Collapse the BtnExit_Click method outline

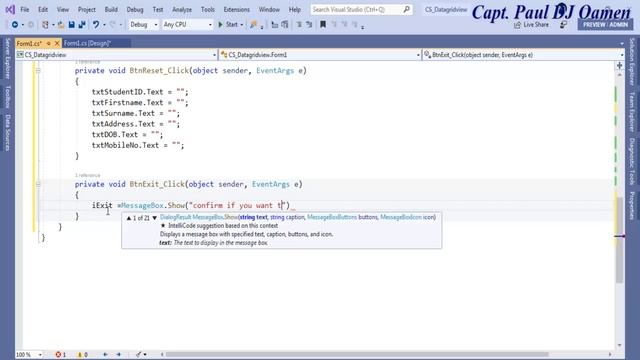[38, 184]
